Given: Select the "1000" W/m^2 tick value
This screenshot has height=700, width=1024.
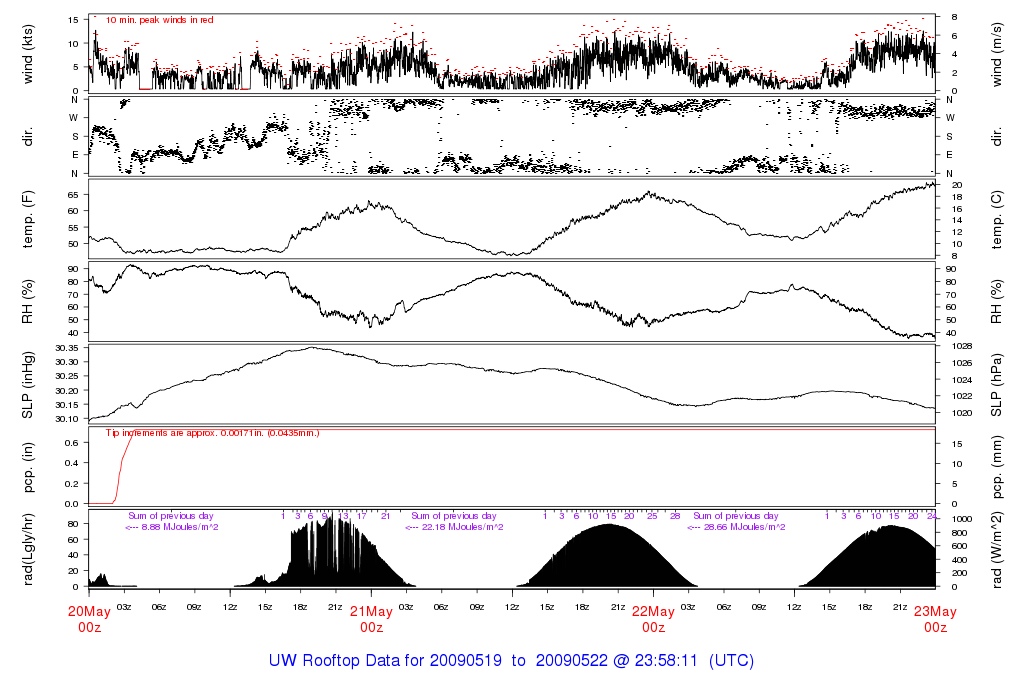Looking at the screenshot, I should tap(962, 520).
